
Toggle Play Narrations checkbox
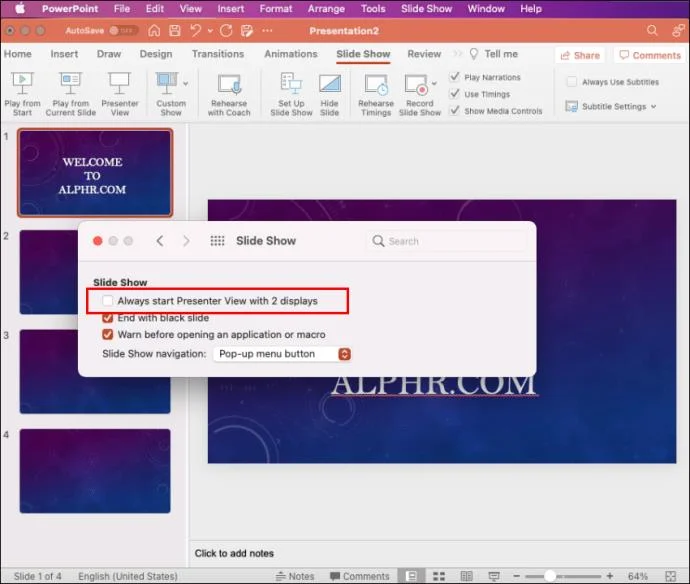455,77
